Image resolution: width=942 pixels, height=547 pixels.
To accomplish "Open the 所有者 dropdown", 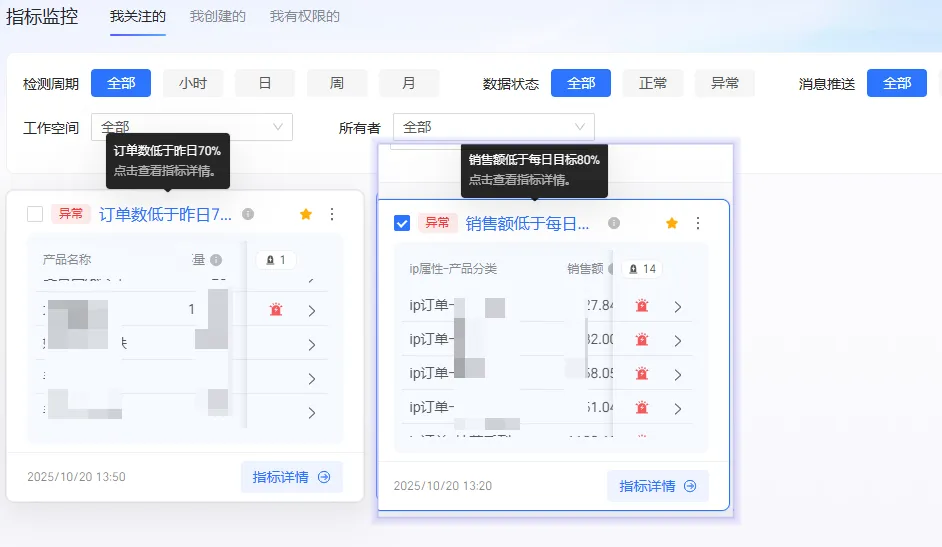I will coord(494,127).
